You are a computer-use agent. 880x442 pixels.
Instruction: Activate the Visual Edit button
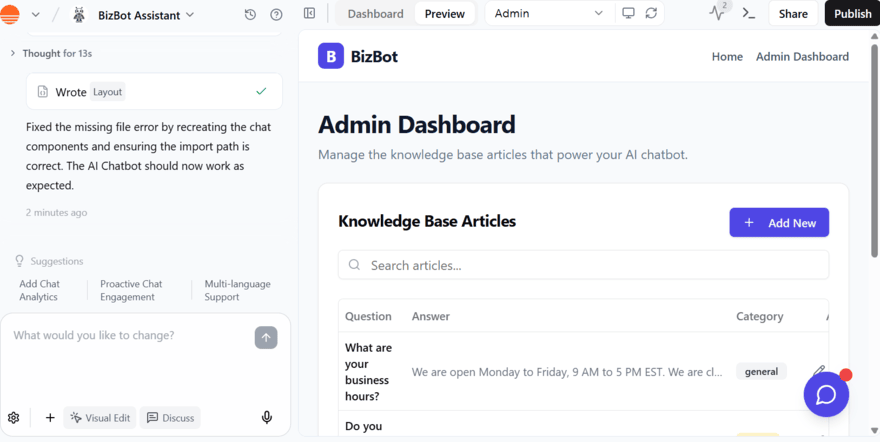pos(100,418)
